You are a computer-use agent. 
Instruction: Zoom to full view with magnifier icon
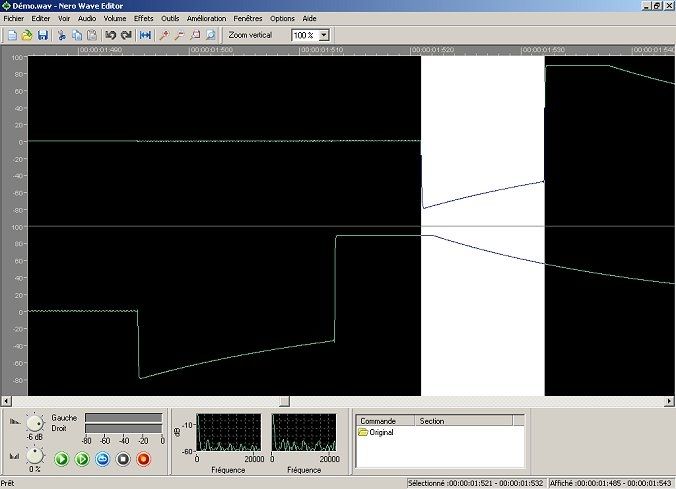[210, 35]
